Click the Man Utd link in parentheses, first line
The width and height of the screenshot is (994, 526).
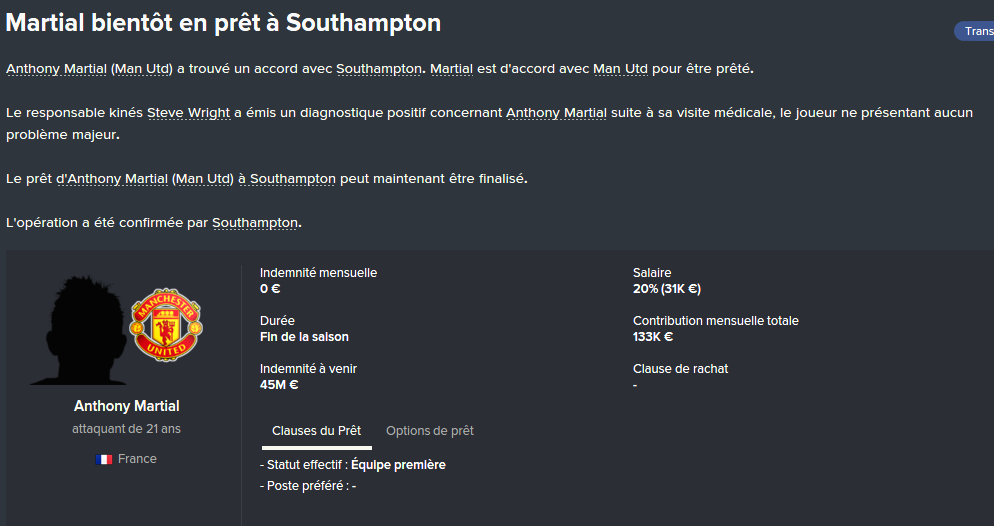coord(142,69)
